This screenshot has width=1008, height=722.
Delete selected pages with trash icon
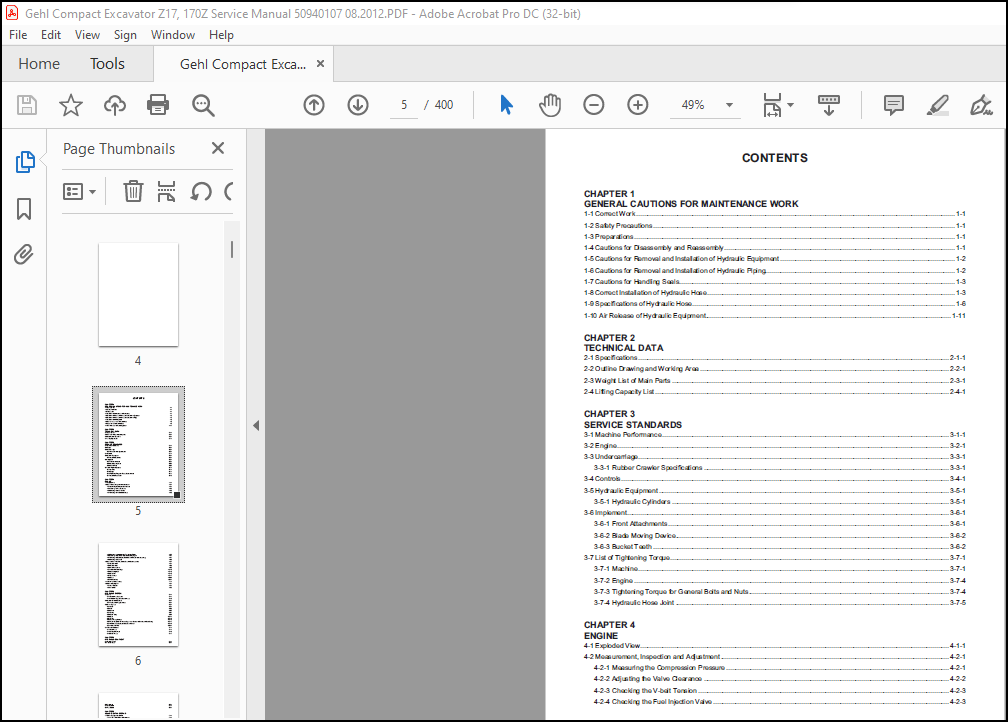point(133,191)
